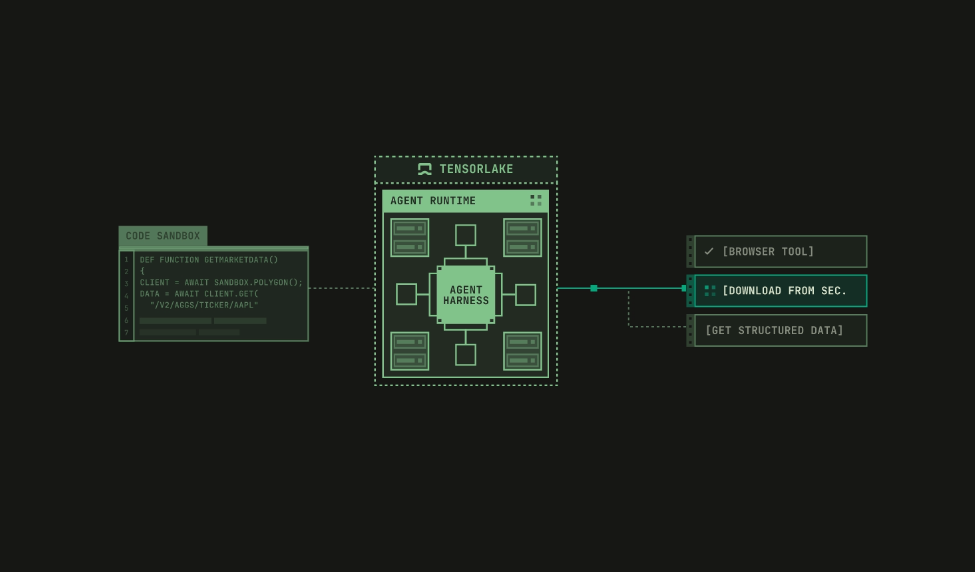Select the bottom-right server icon
The height and width of the screenshot is (572, 975).
pos(522,351)
